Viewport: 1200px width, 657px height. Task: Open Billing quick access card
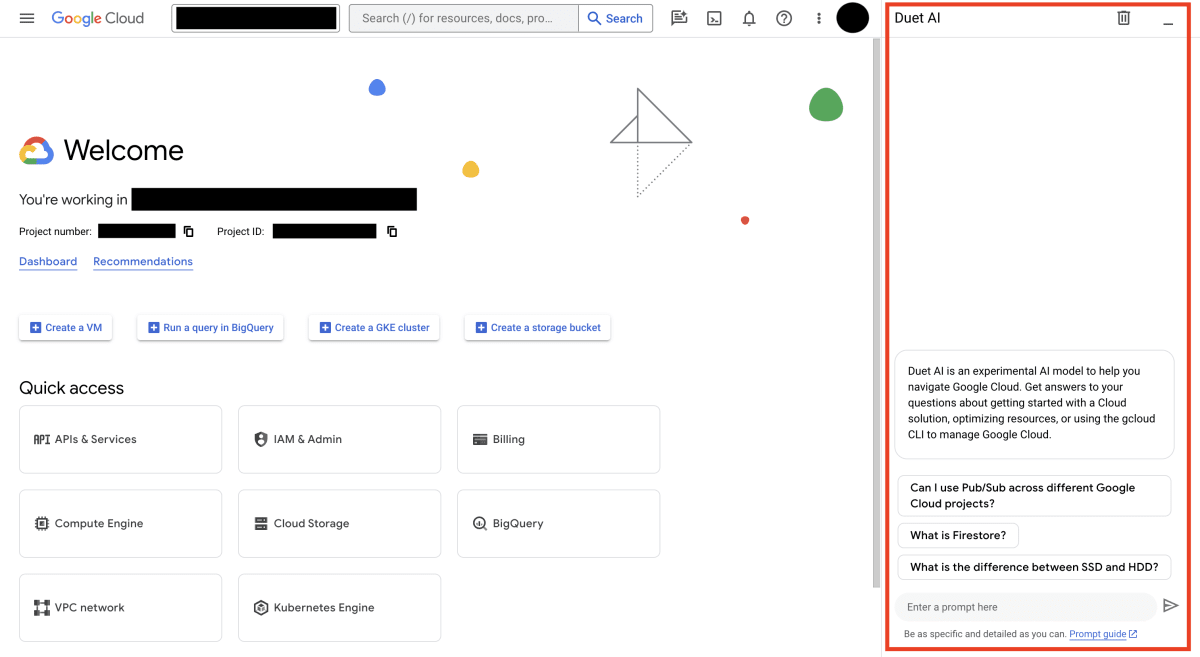558,439
